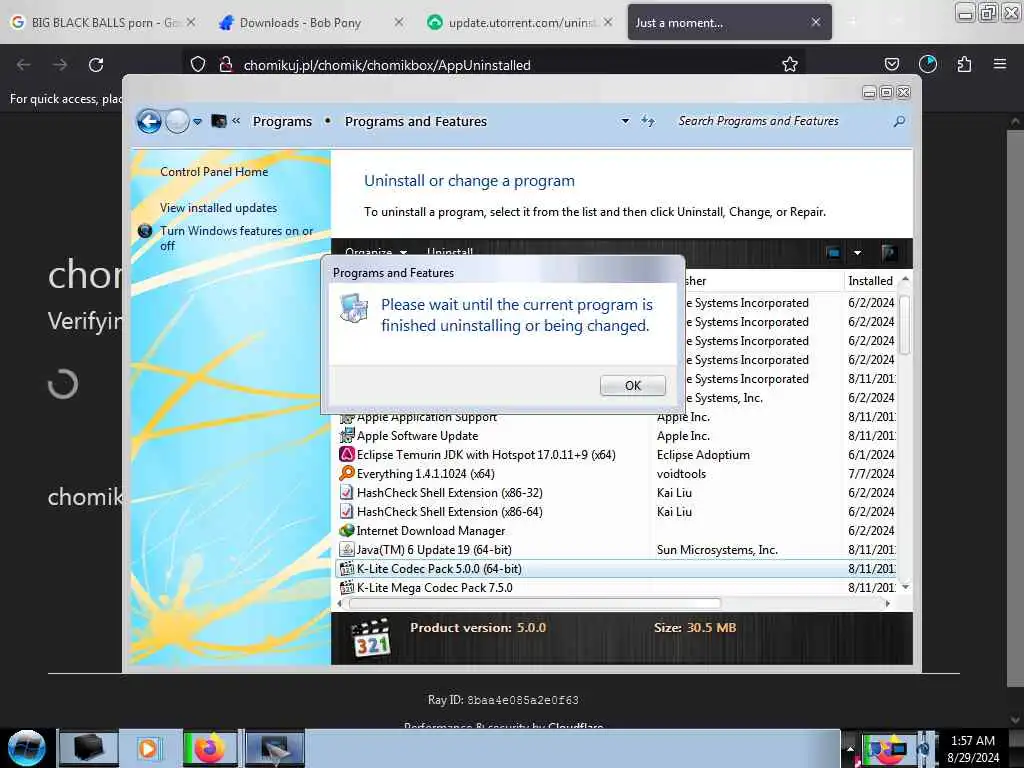This screenshot has height=768, width=1024.
Task: Select Internet Download Manager entry
Action: coord(617,530)
